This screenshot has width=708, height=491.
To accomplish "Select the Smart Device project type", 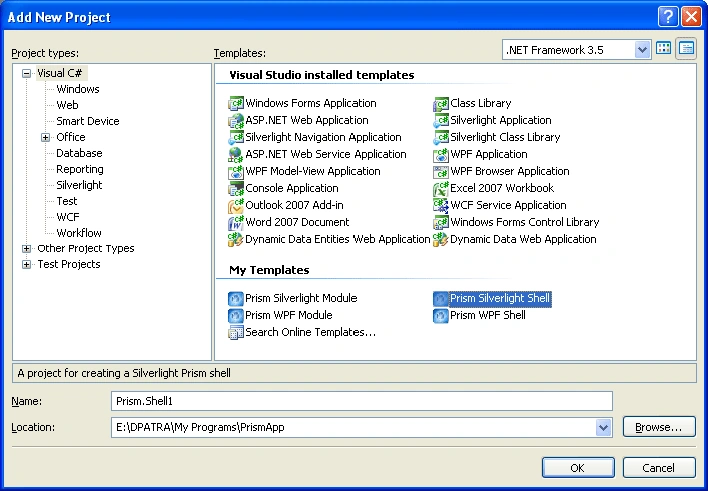I will [88, 121].
